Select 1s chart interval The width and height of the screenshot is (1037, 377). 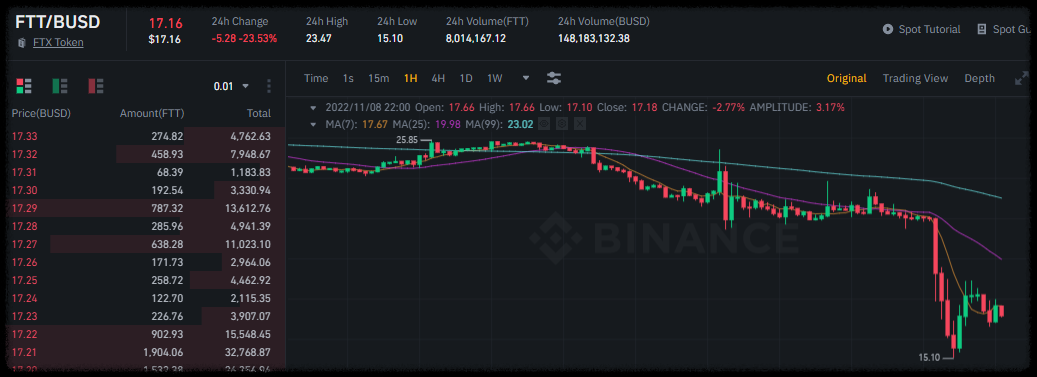click(x=348, y=78)
